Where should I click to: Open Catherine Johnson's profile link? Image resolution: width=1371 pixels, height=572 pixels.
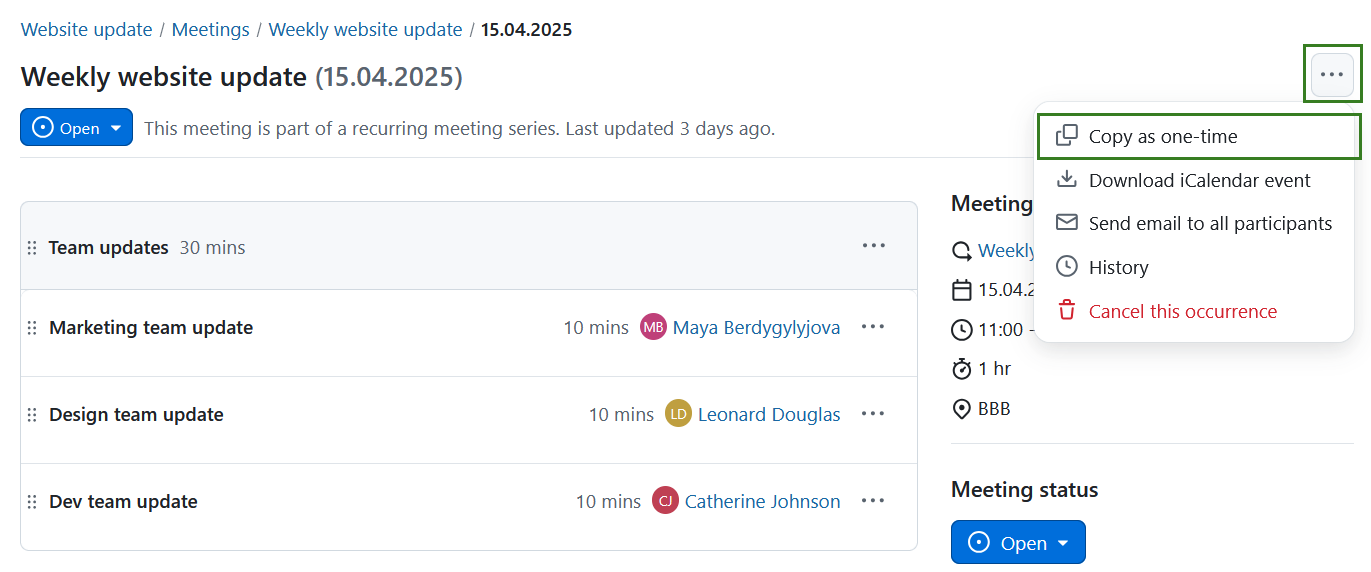click(762, 502)
